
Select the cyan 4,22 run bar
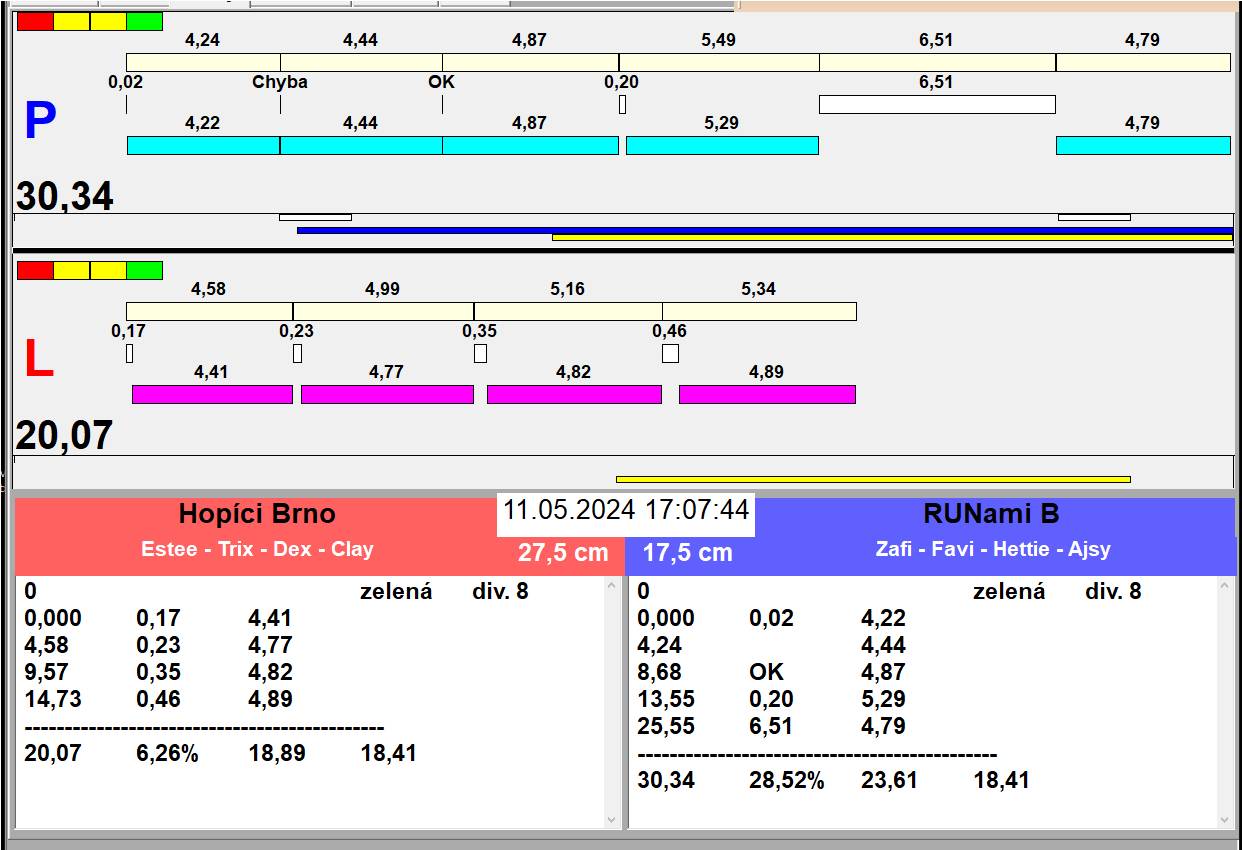point(203,146)
